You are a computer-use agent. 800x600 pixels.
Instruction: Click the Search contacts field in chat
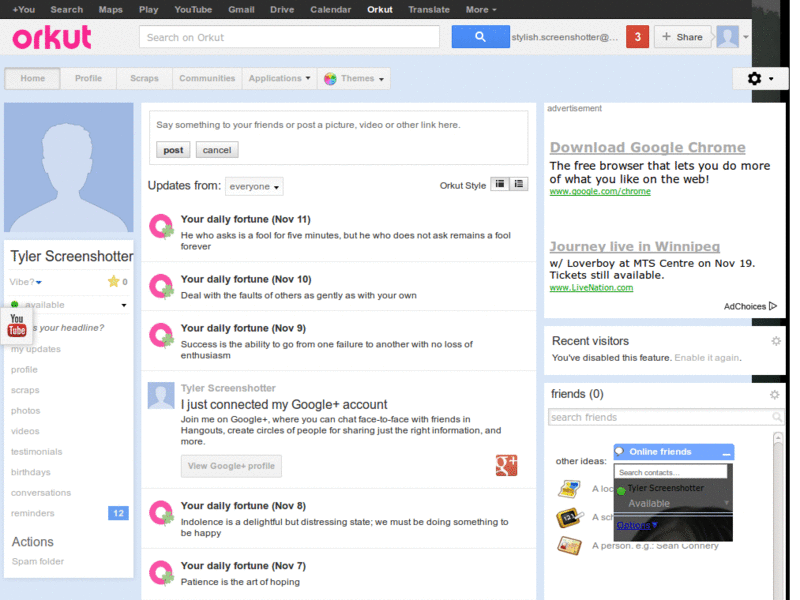click(x=670, y=472)
